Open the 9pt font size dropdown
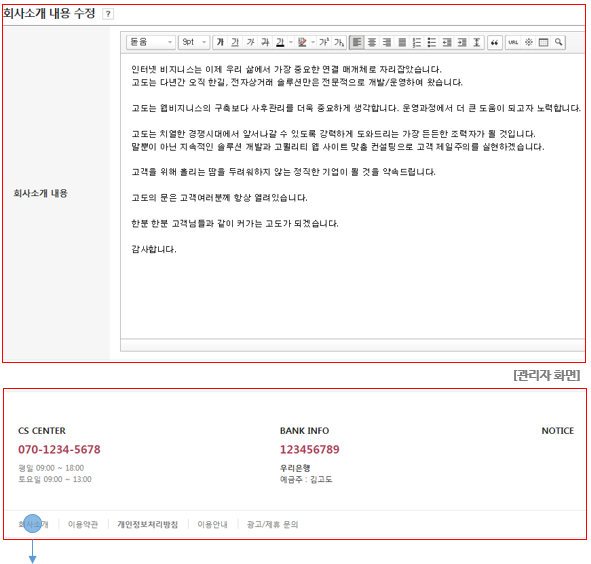Screen dimensions: 591x564 (x=194, y=42)
